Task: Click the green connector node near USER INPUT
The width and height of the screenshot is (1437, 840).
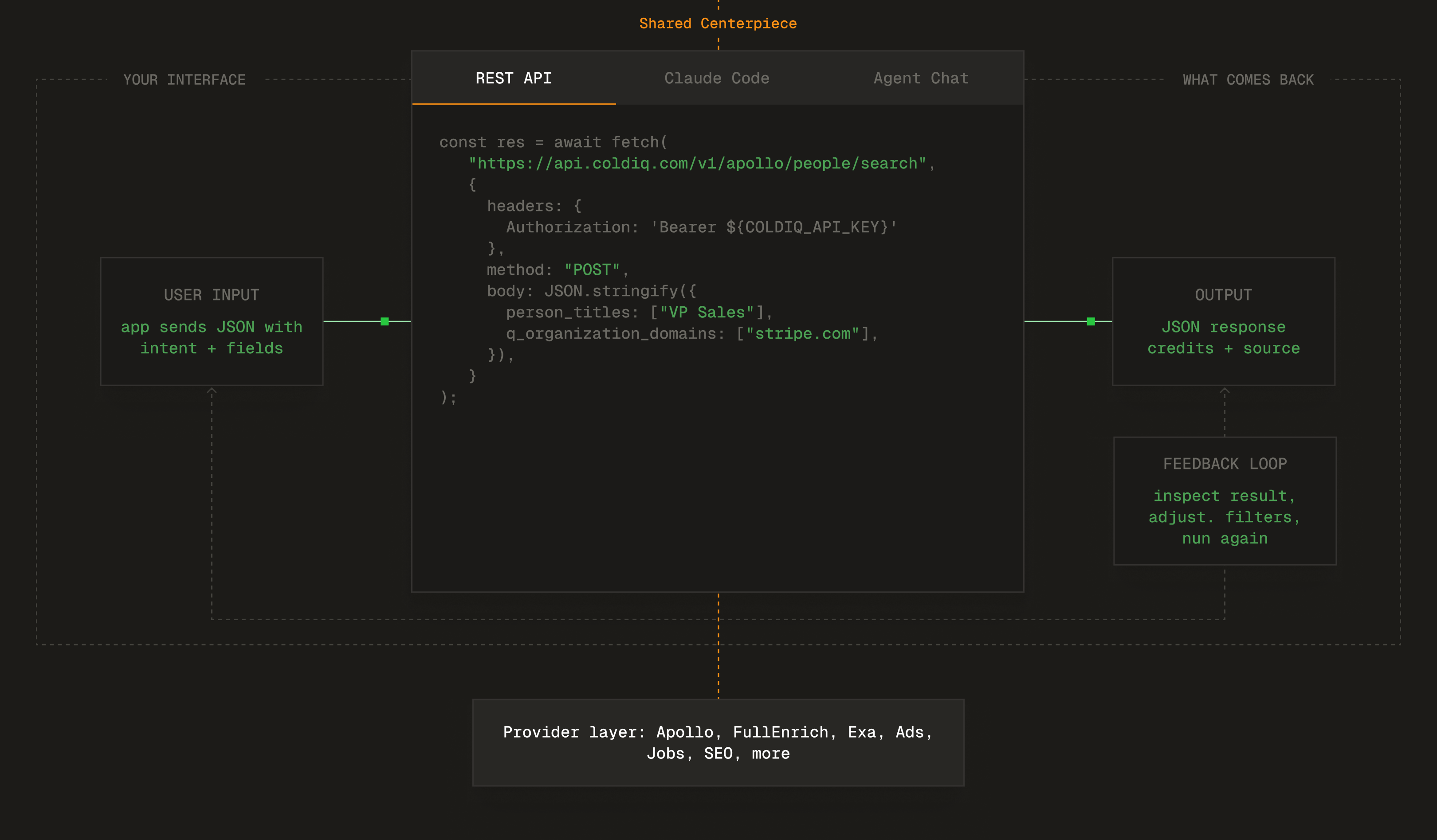Action: click(385, 321)
